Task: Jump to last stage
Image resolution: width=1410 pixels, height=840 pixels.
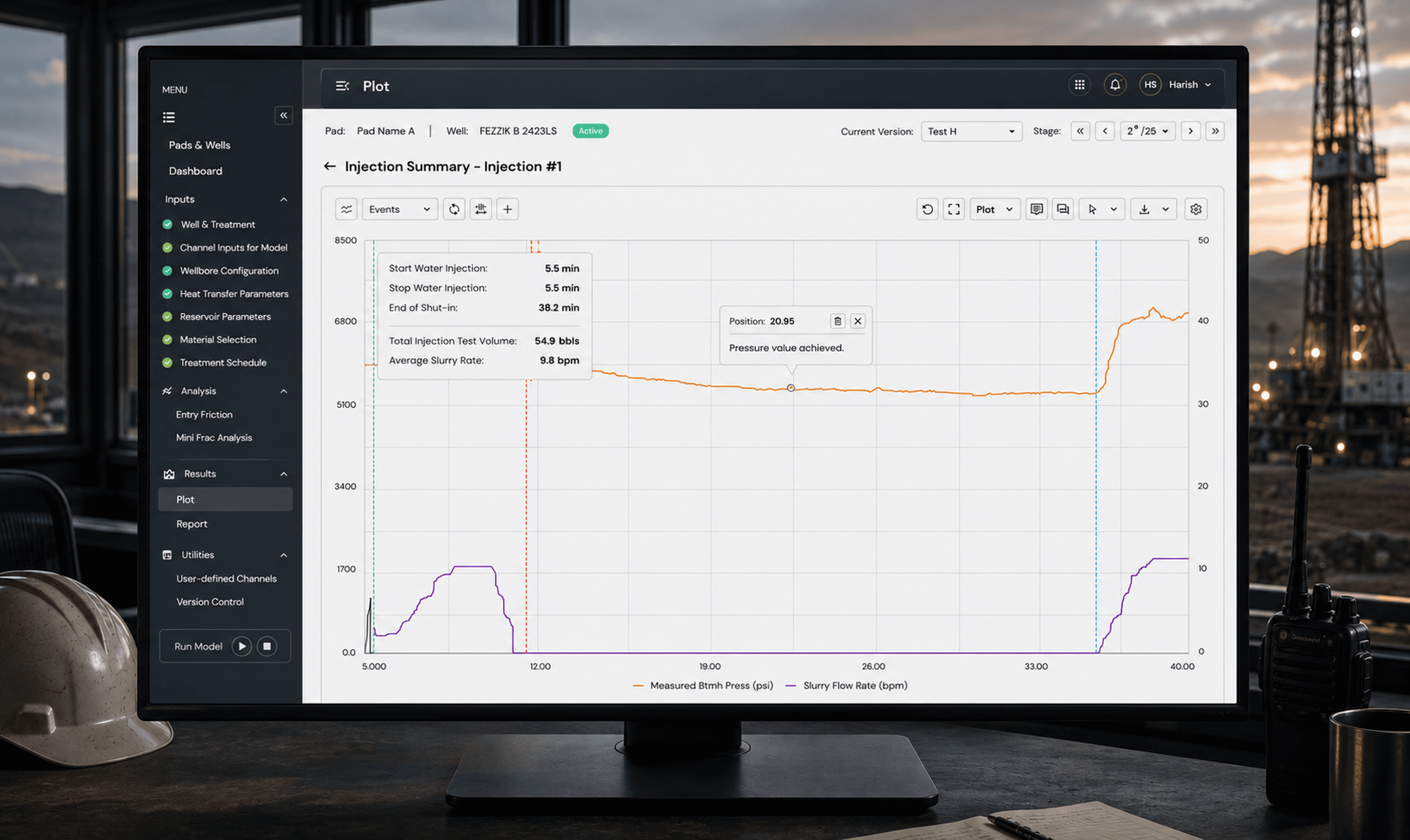Action: click(x=1215, y=131)
